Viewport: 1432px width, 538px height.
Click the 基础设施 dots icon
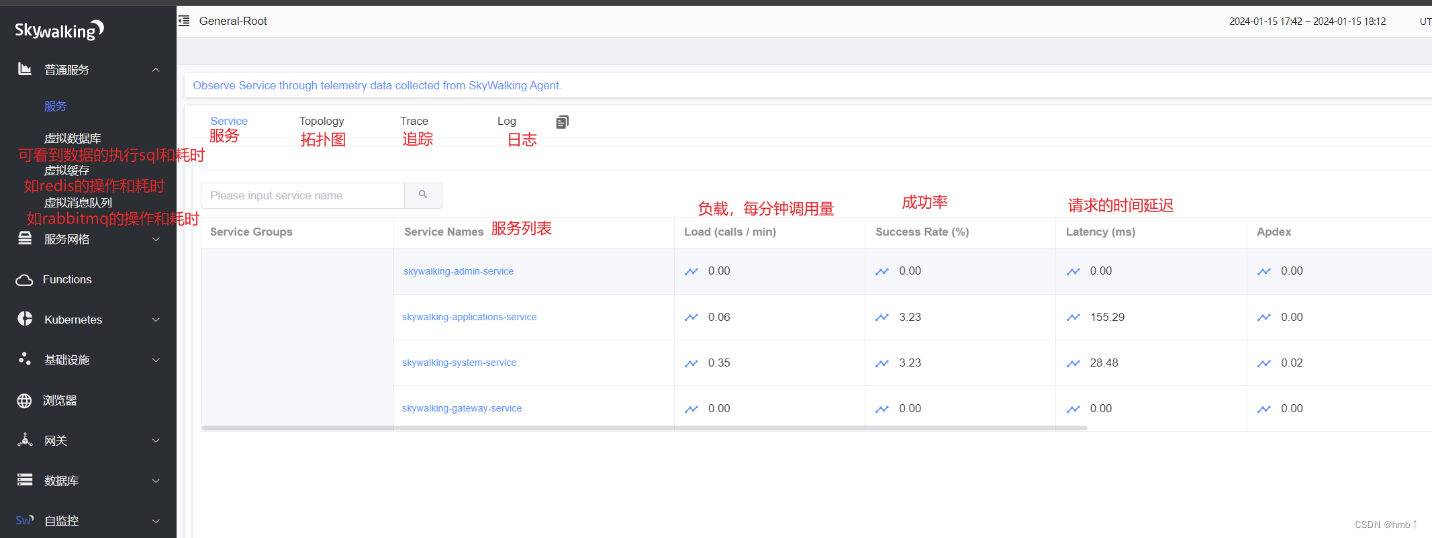pyautogui.click(x=25, y=359)
